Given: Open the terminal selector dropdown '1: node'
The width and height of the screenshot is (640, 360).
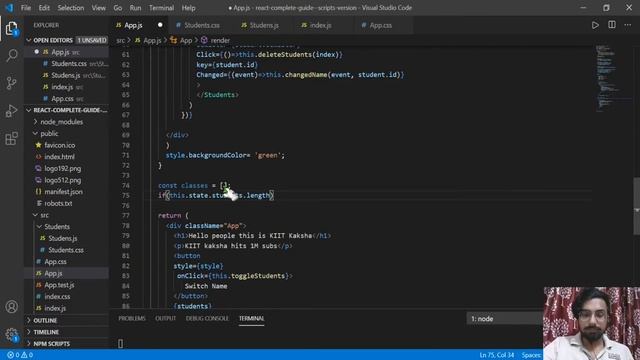Looking at the screenshot, I should 504,319.
